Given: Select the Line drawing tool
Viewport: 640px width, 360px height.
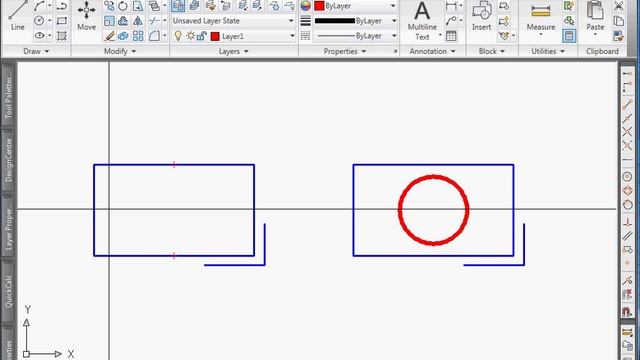Looking at the screenshot, I should (18, 16).
